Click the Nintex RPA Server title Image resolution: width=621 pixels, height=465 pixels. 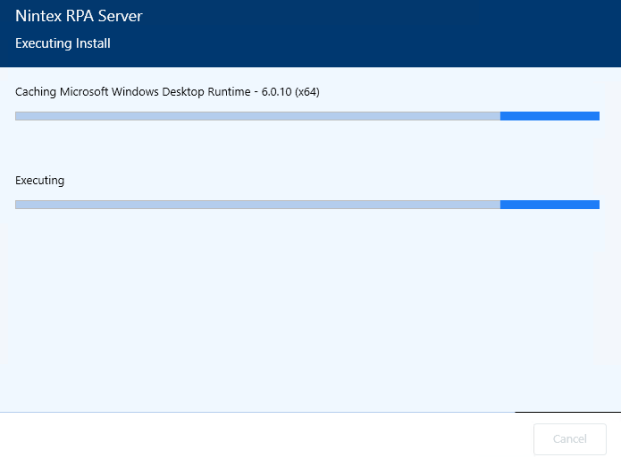coord(78,16)
